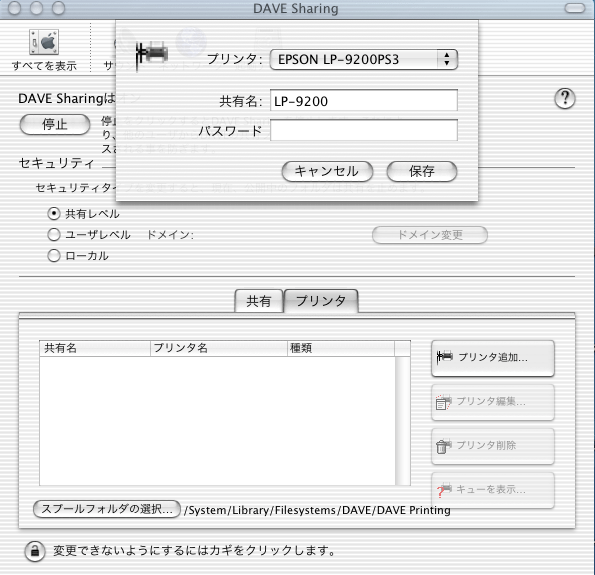Click the Show All (すべてを表示) icon
This screenshot has width=595, height=575.
(x=44, y=42)
